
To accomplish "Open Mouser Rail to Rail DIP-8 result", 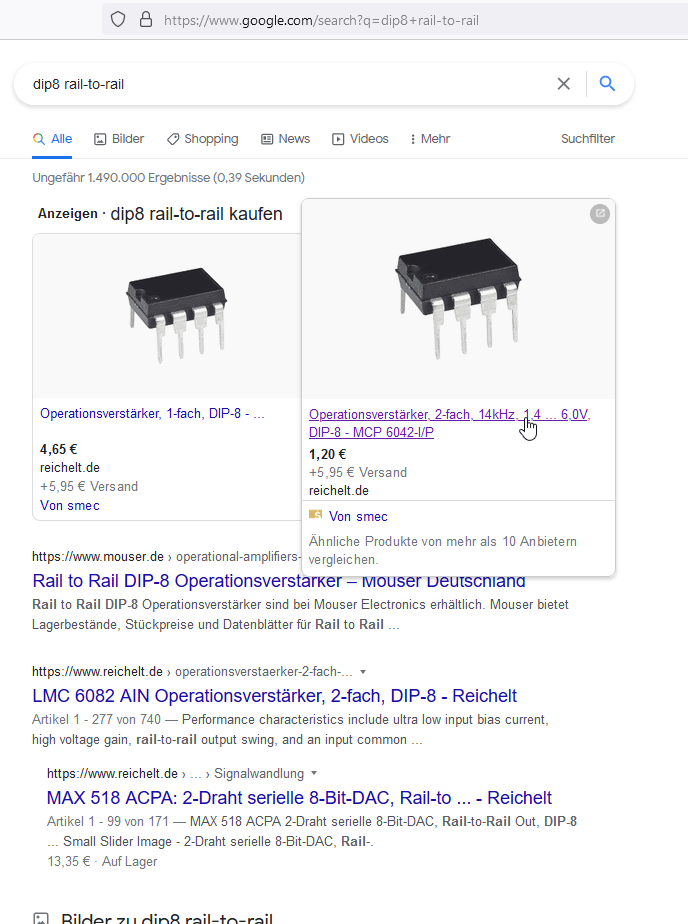I will click(279, 581).
